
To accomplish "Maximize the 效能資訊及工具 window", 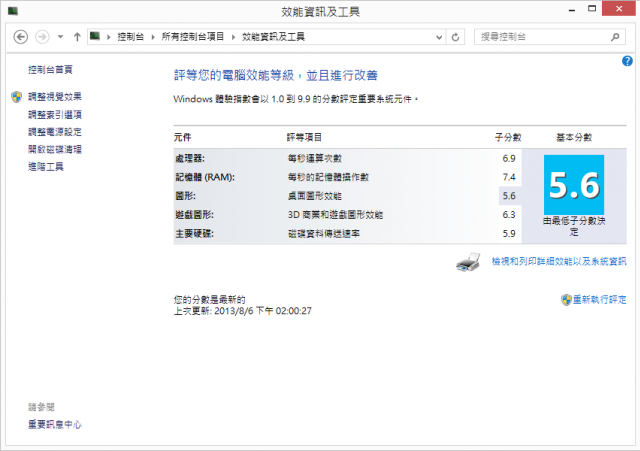I will point(592,9).
